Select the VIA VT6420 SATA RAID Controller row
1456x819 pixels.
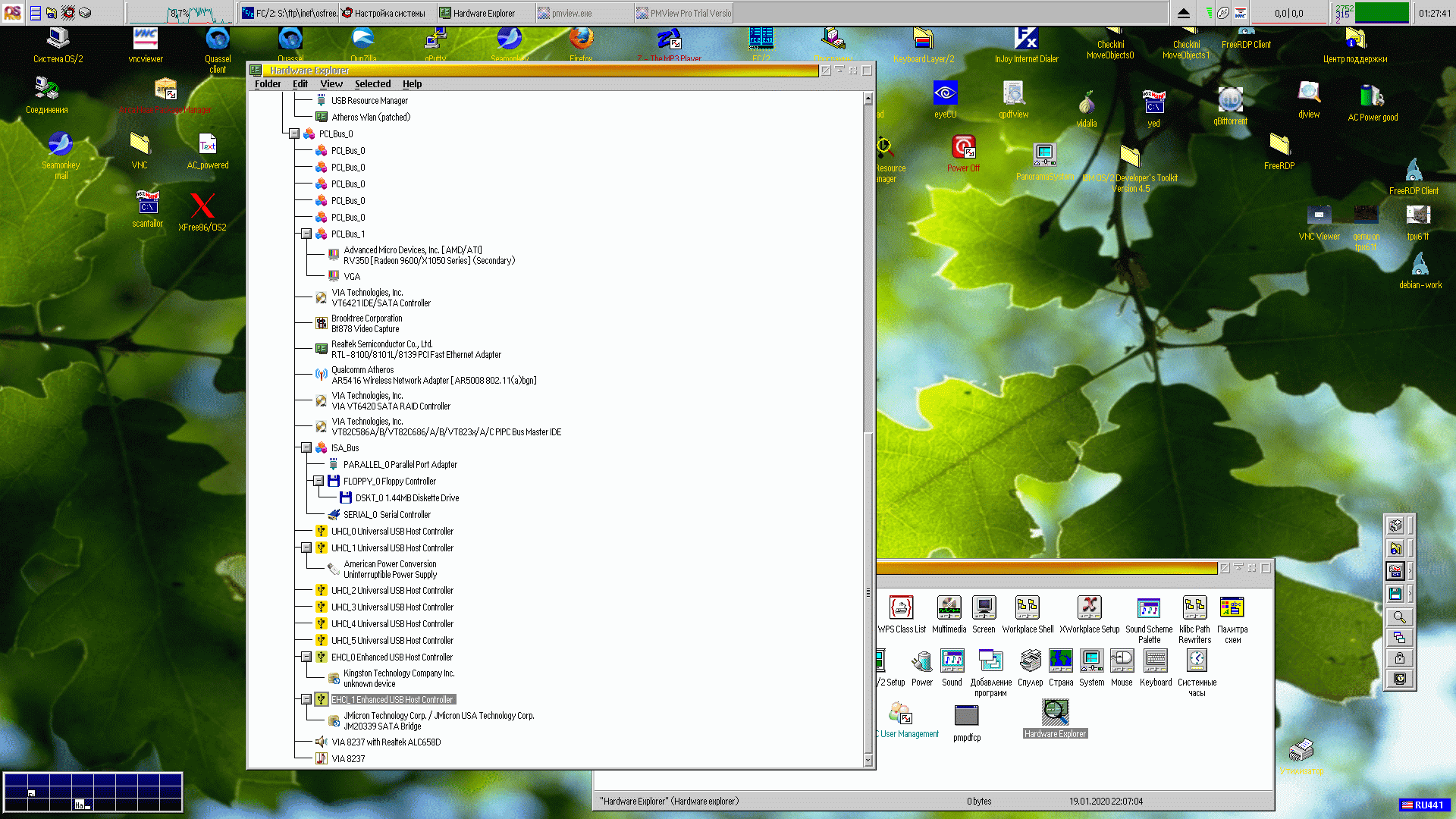coord(391,401)
